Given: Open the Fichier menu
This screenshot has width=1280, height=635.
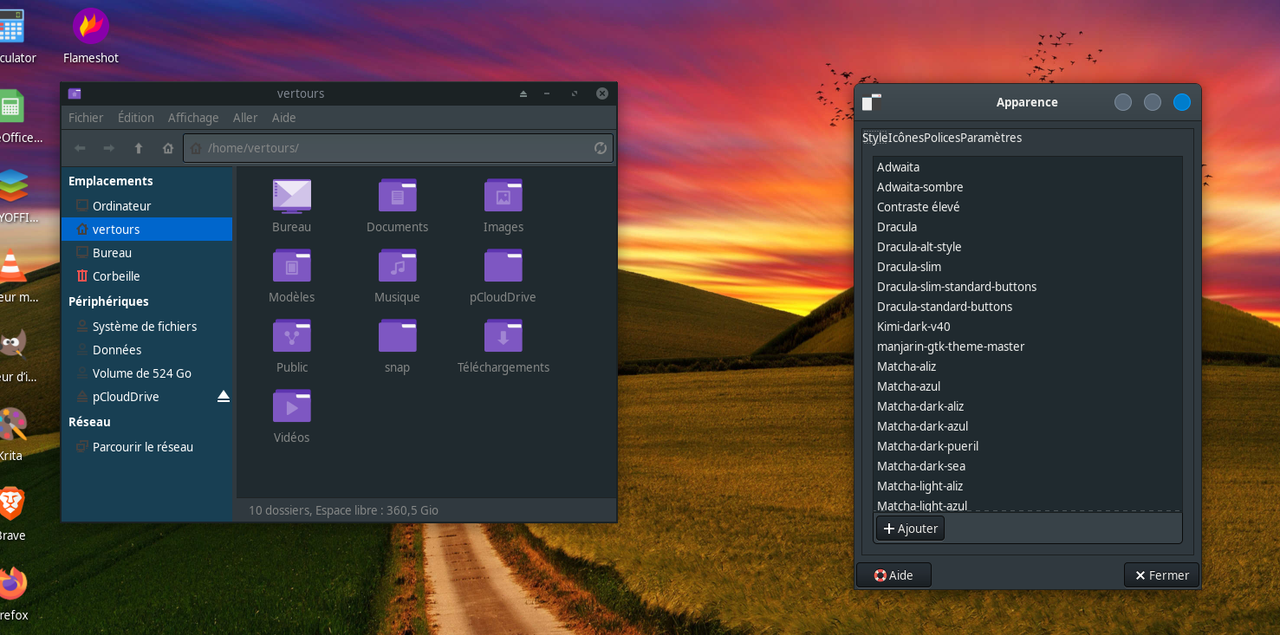Looking at the screenshot, I should pyautogui.click(x=86, y=118).
